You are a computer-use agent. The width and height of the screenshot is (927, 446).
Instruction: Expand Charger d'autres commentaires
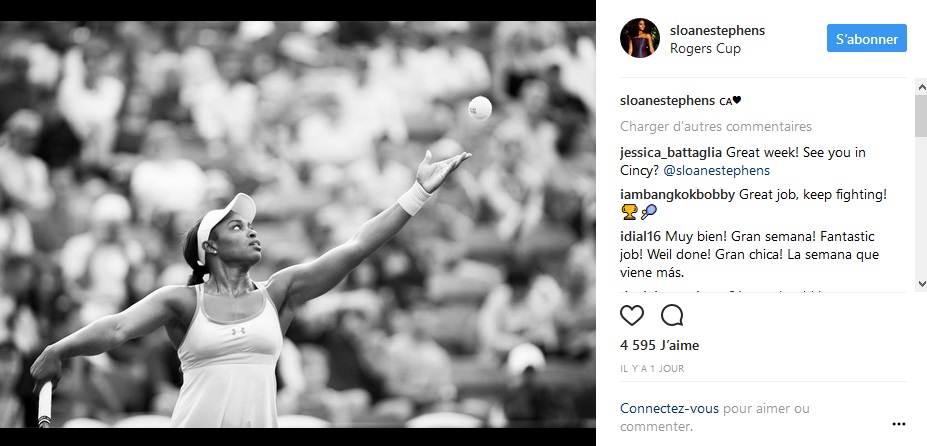click(x=715, y=126)
